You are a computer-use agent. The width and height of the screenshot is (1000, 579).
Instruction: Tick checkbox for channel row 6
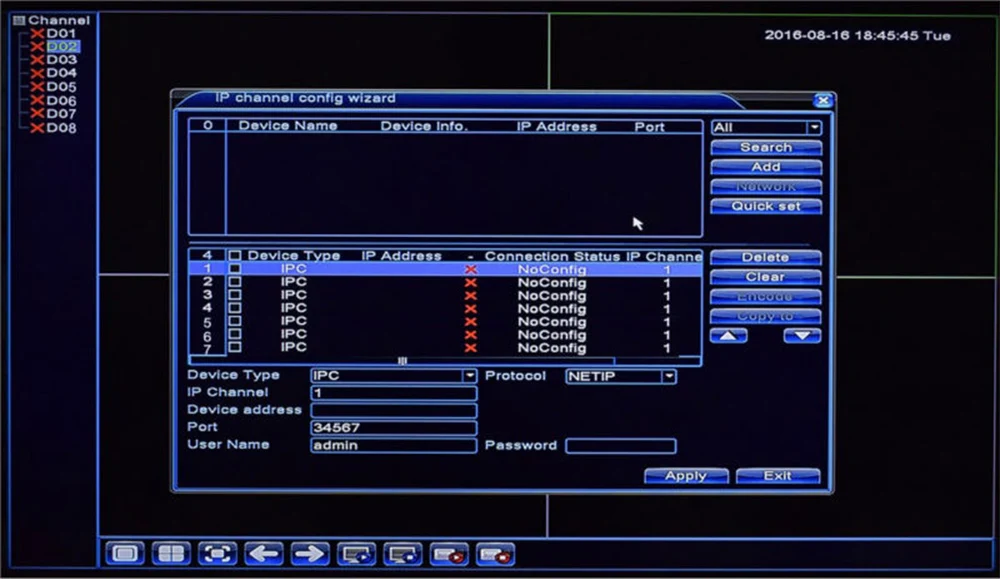(235, 333)
